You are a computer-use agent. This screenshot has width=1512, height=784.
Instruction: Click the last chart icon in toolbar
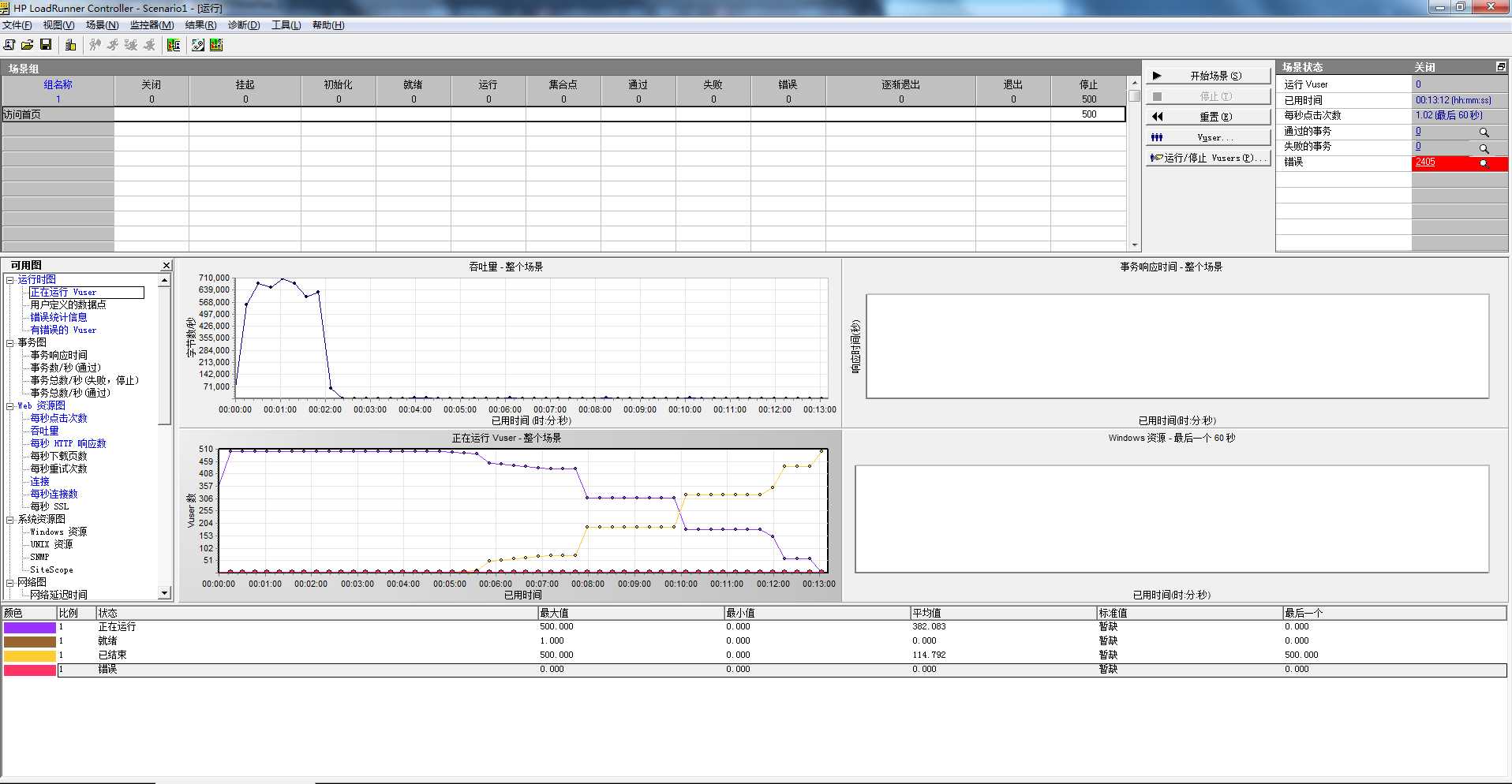[216, 45]
